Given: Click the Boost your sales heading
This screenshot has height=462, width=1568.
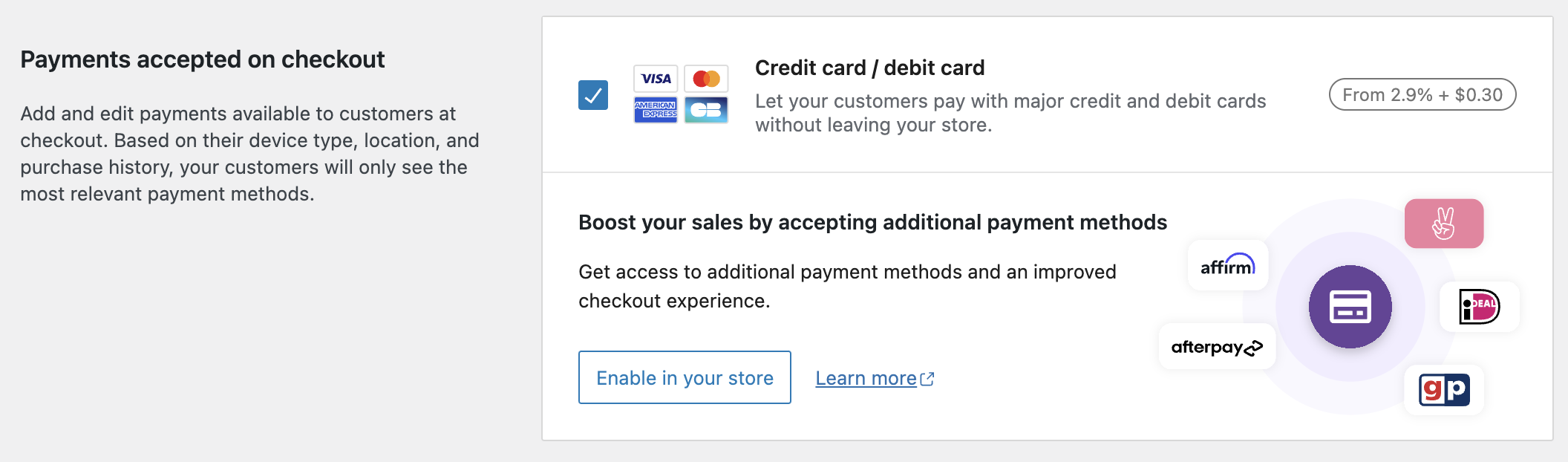Looking at the screenshot, I should pyautogui.click(x=872, y=221).
